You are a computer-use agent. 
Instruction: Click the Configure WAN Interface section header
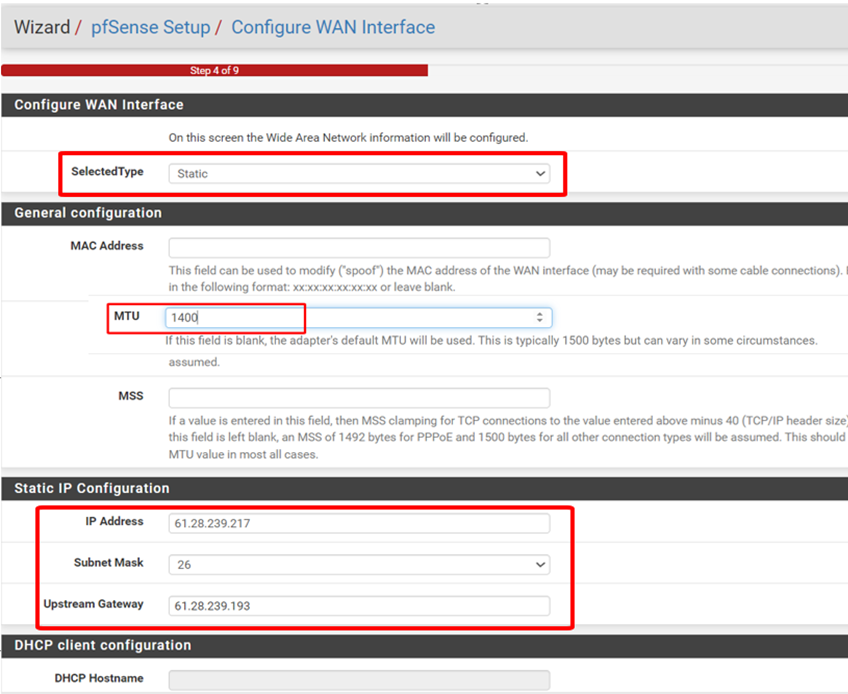coord(99,105)
